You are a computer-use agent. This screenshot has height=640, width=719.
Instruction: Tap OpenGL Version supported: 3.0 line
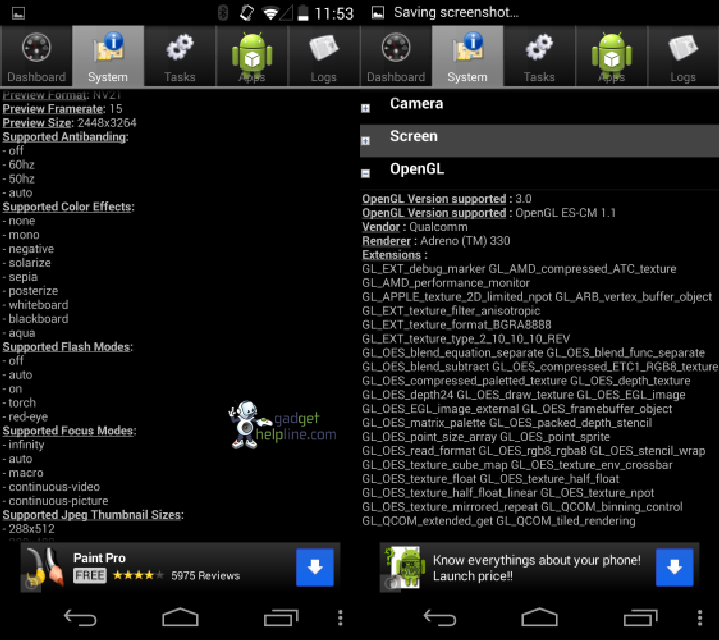point(447,199)
